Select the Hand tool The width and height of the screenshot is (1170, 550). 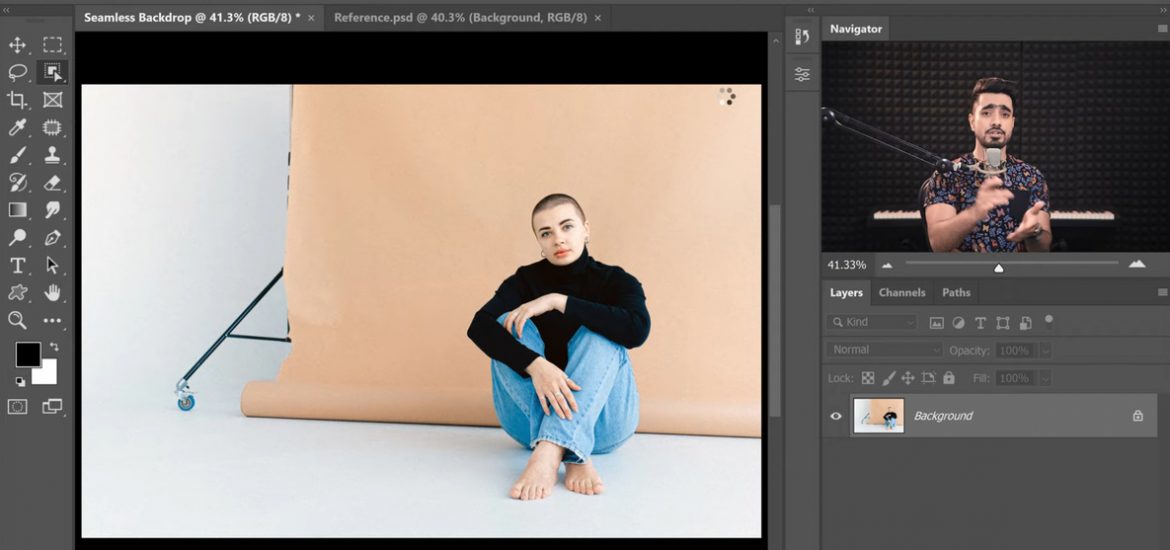pos(52,293)
